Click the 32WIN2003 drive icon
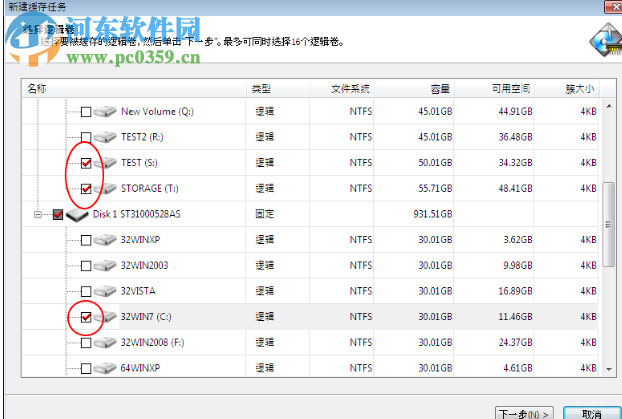Screen dimensions: 622x419 pyautogui.click(x=105, y=265)
